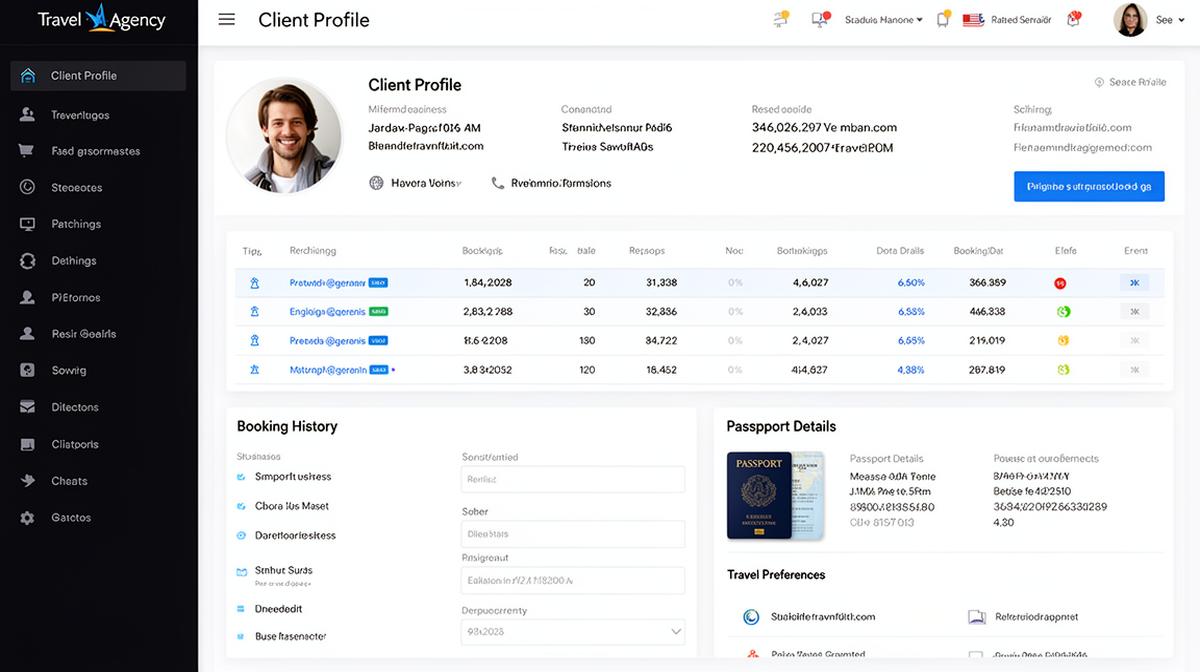Click the Directons envelope icon in the sidebar
This screenshot has height=672, width=1200.
pos(27,407)
